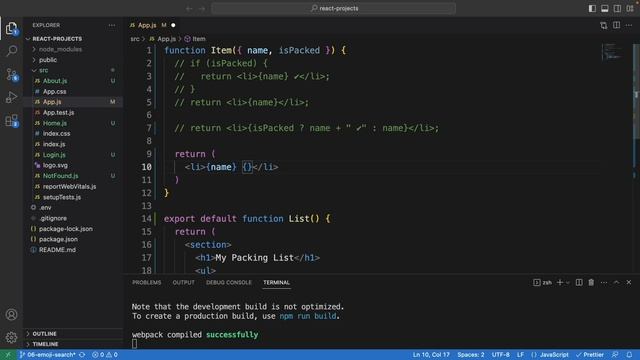The image size is (640, 360).
Task: Open the 06-emoji-search branch picker
Action: (x=48, y=355)
